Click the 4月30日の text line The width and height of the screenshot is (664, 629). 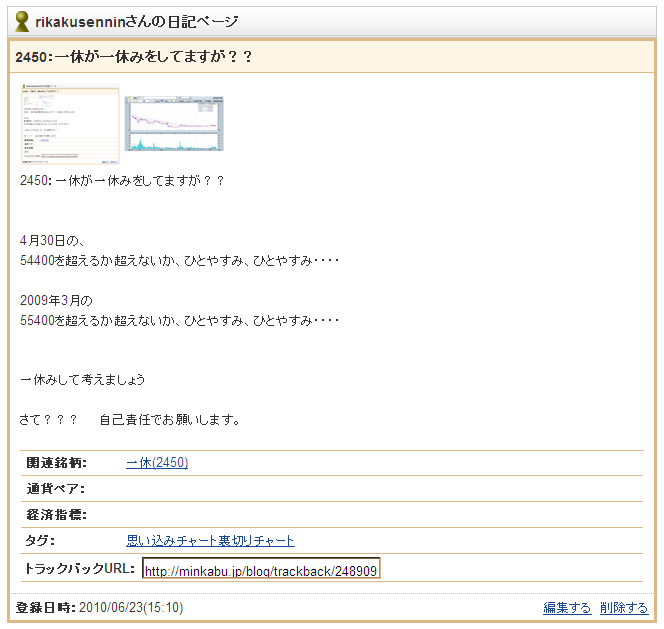[53, 241]
